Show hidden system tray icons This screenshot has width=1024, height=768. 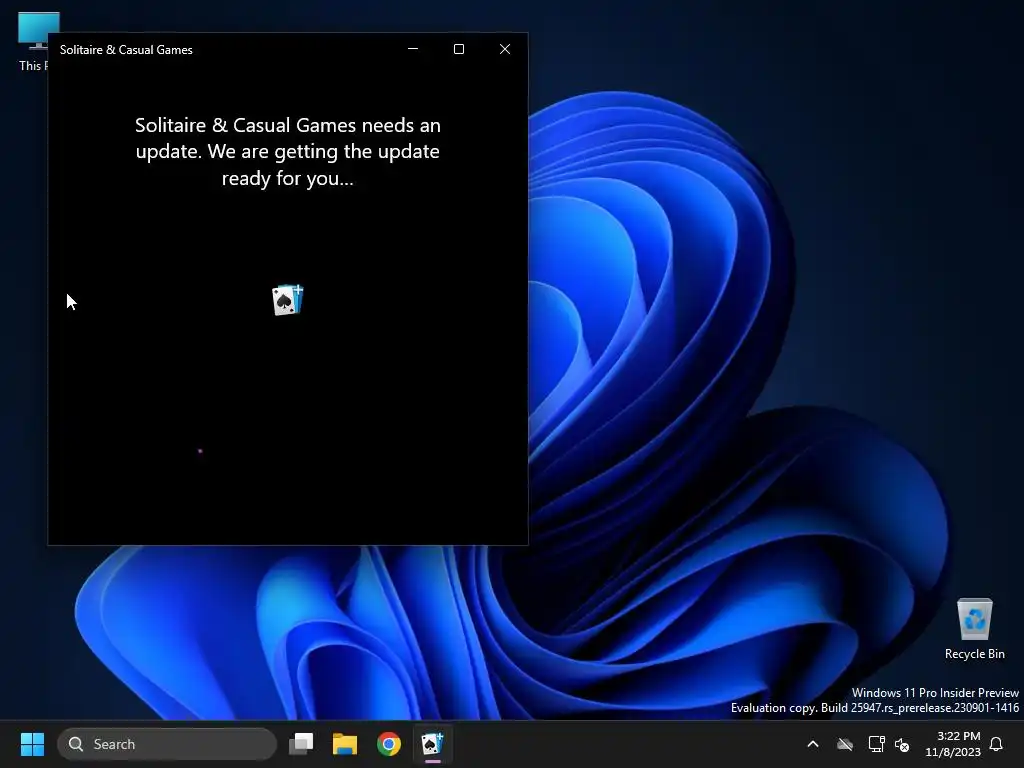pyautogui.click(x=813, y=744)
